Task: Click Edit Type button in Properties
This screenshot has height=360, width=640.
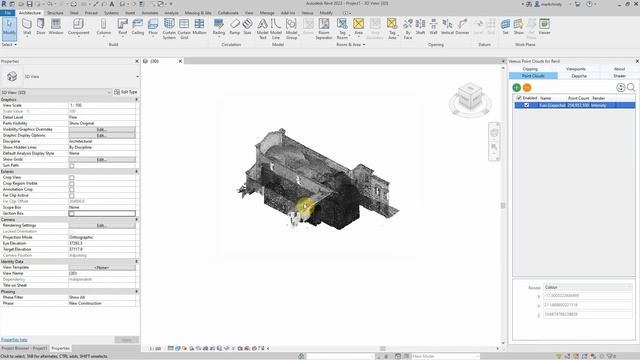Action: 126,92
